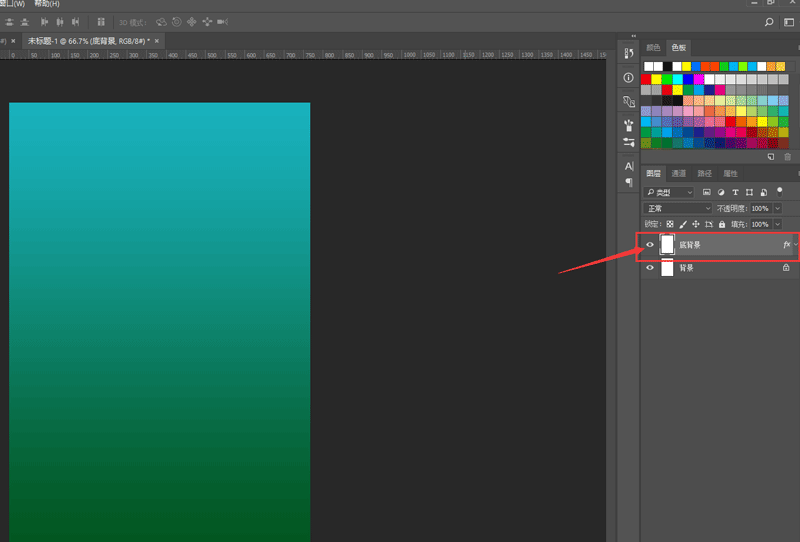This screenshot has height=542, width=800.
Task: Pick the pure red swatch
Action: click(x=646, y=79)
